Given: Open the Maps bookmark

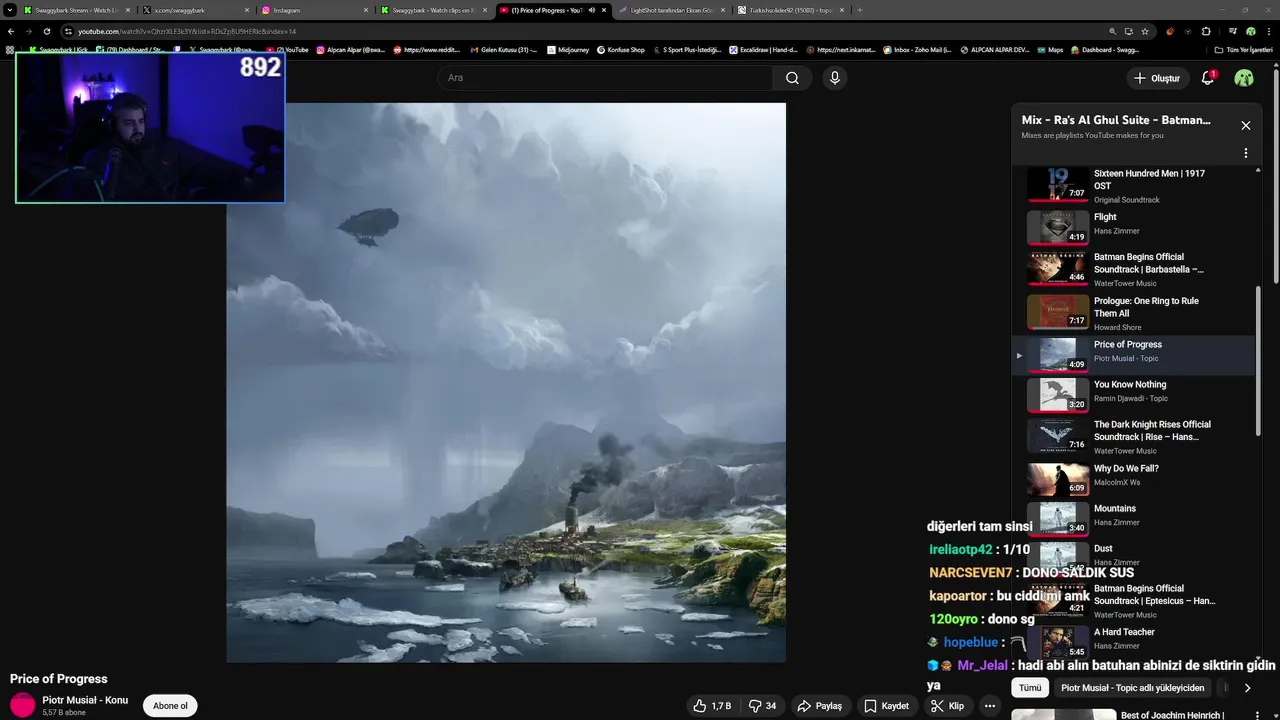Looking at the screenshot, I should coord(1049,49).
